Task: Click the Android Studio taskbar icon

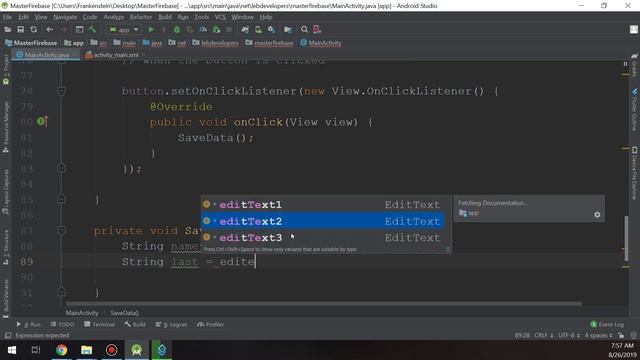Action: click(x=137, y=350)
